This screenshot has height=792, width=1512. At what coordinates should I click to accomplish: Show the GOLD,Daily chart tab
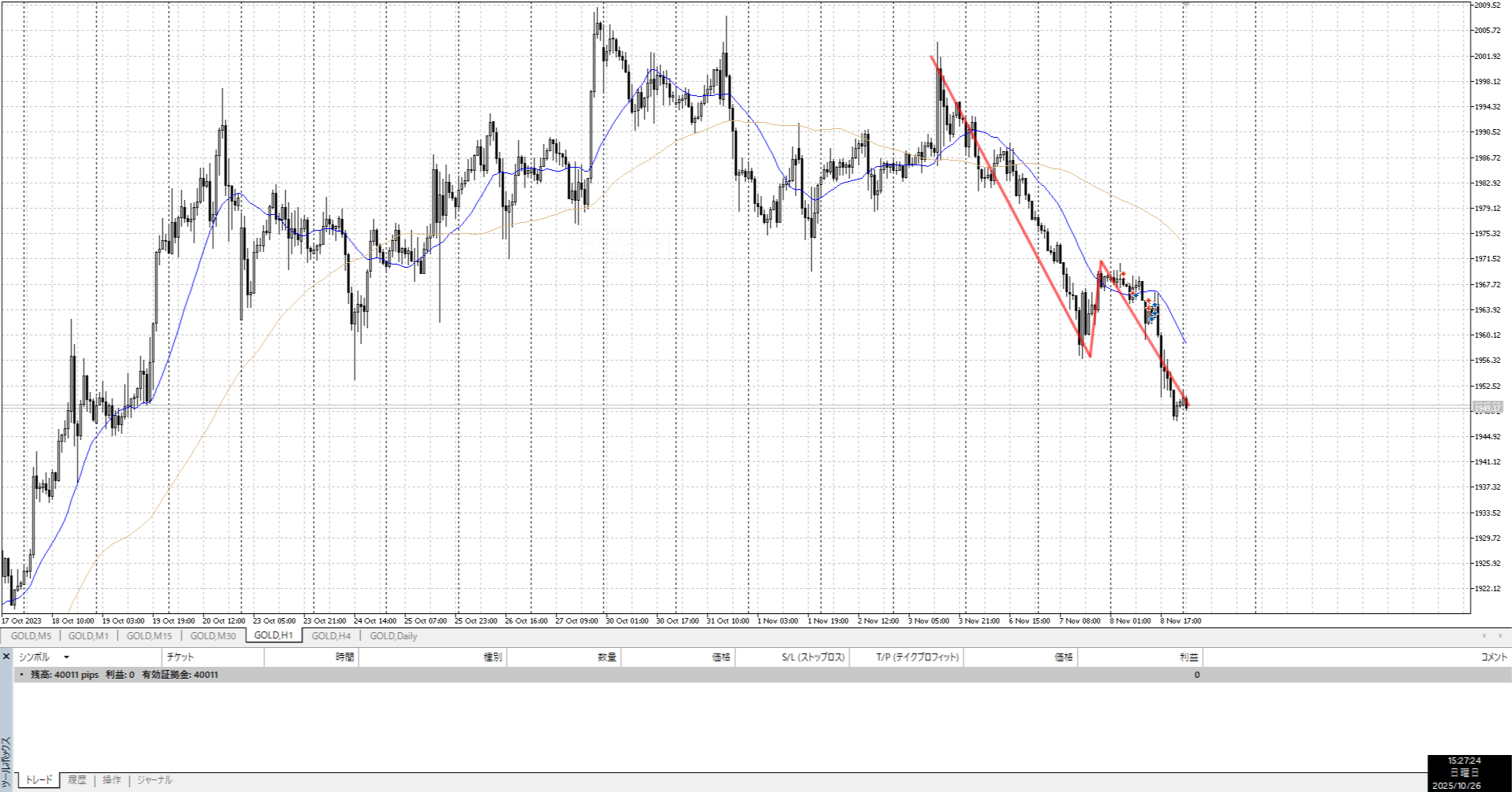pyautogui.click(x=393, y=636)
